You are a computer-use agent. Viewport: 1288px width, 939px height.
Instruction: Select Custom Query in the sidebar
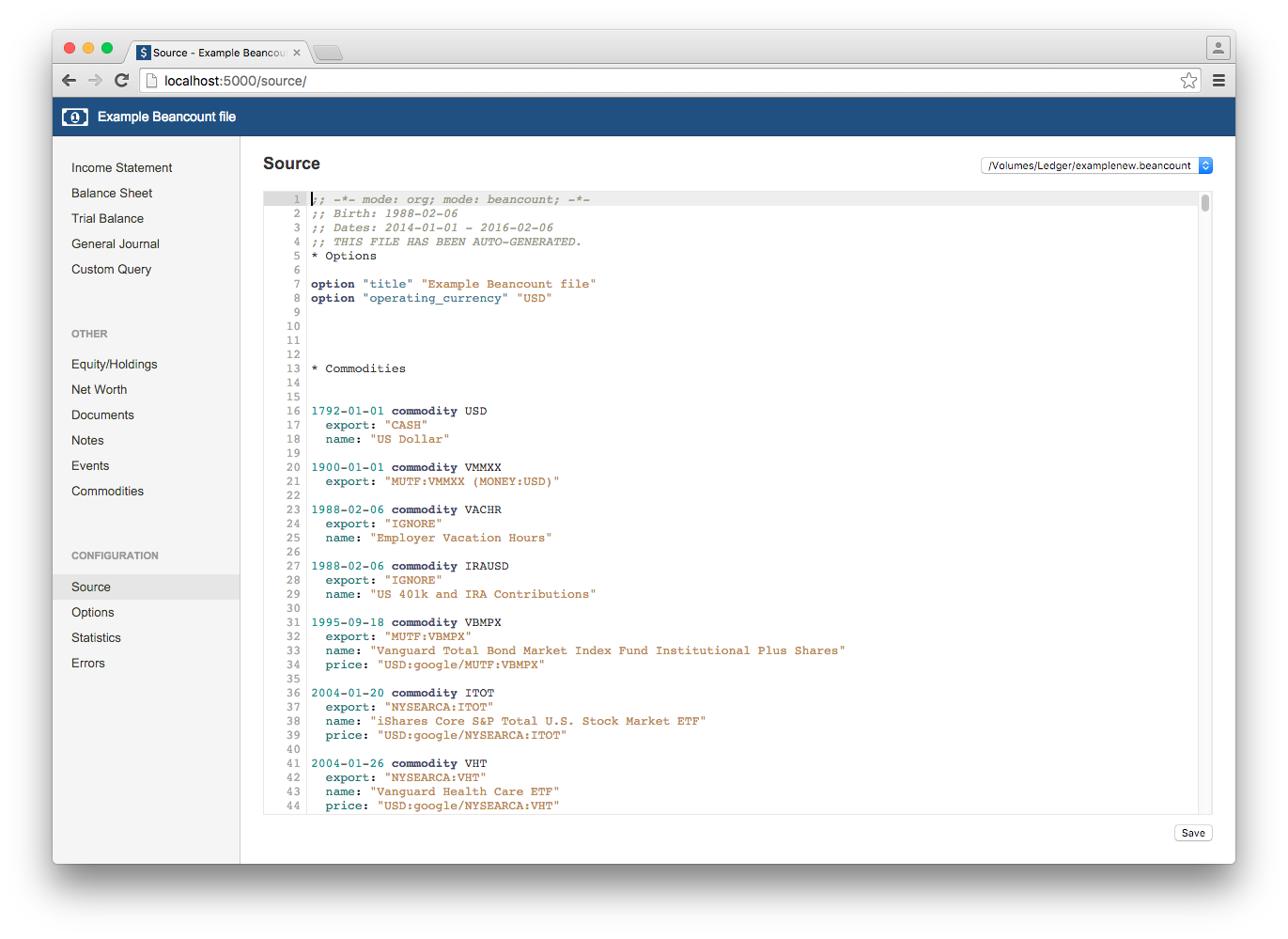coord(111,269)
